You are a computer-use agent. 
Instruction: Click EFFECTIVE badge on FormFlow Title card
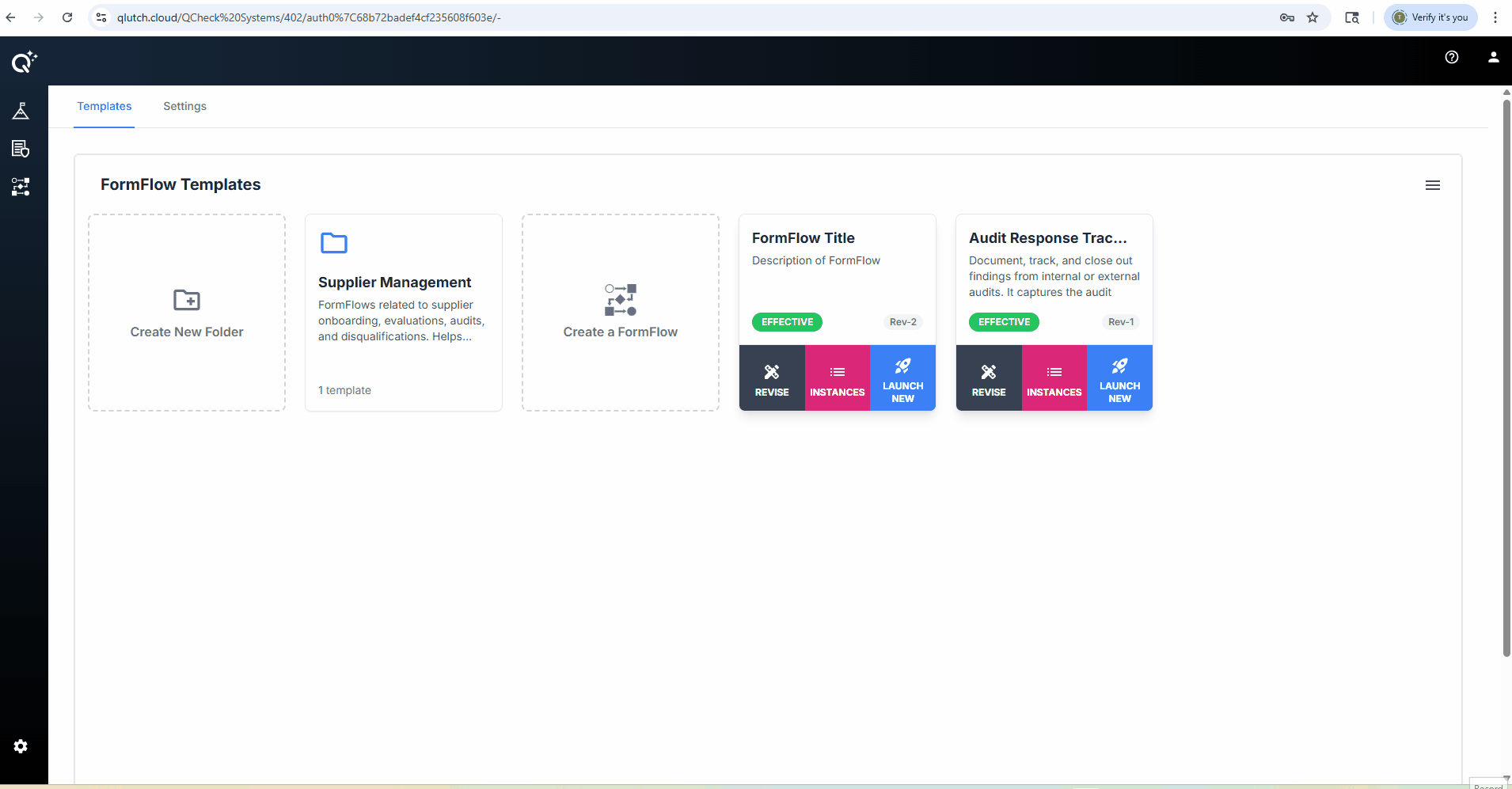(787, 322)
